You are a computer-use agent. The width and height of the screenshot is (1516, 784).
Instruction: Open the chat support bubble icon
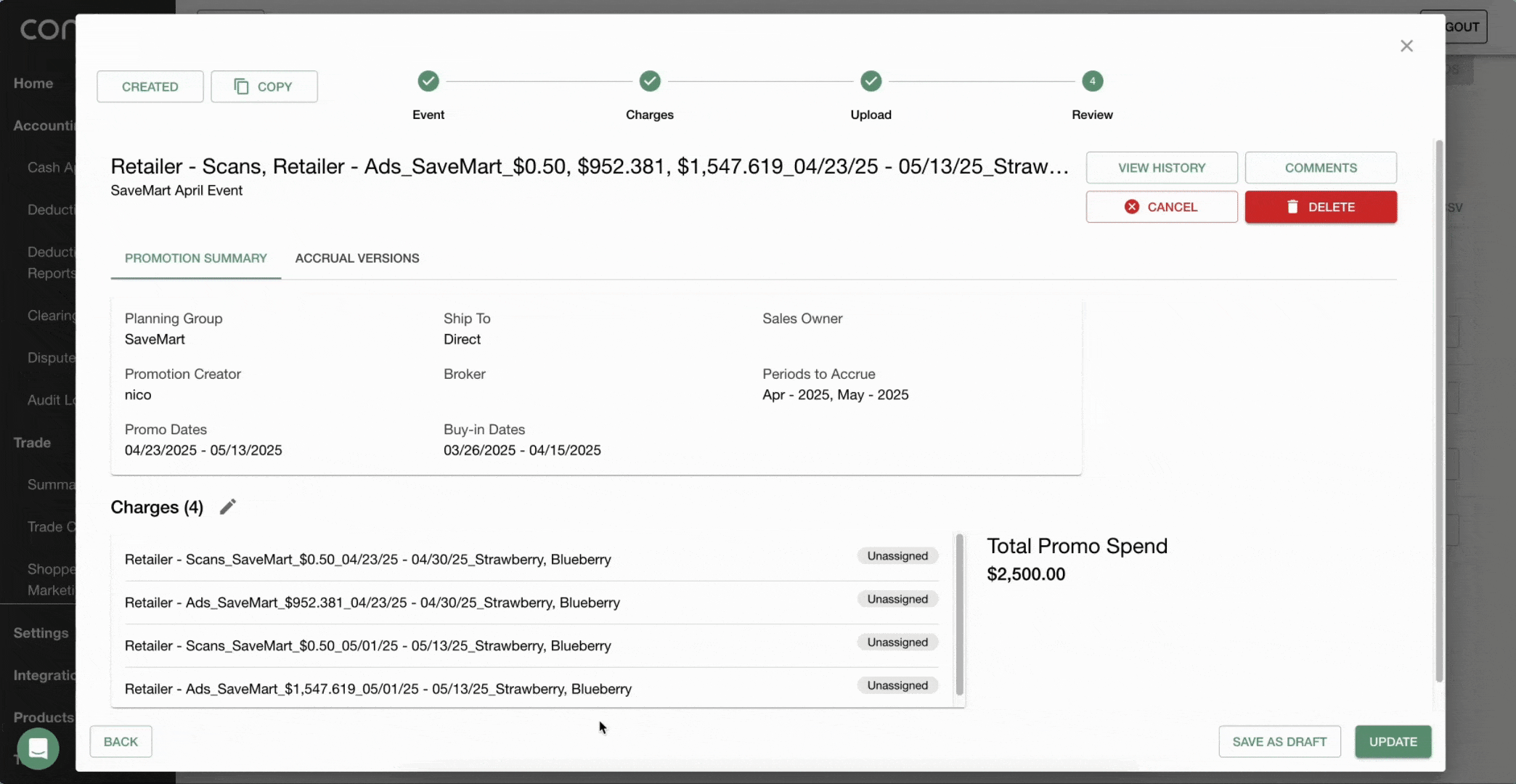coord(38,748)
